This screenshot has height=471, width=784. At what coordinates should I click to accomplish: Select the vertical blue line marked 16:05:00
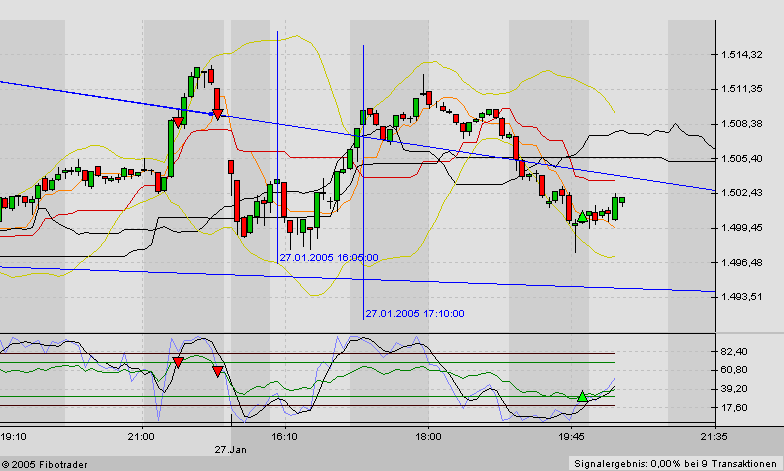pos(278,147)
